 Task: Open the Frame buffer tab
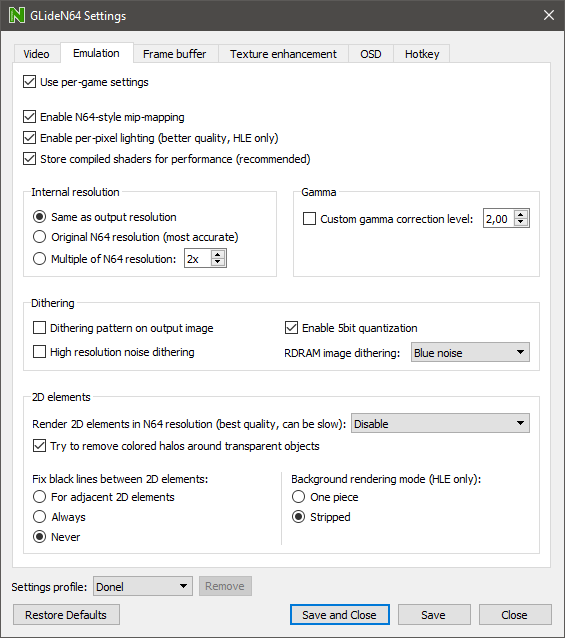175,54
